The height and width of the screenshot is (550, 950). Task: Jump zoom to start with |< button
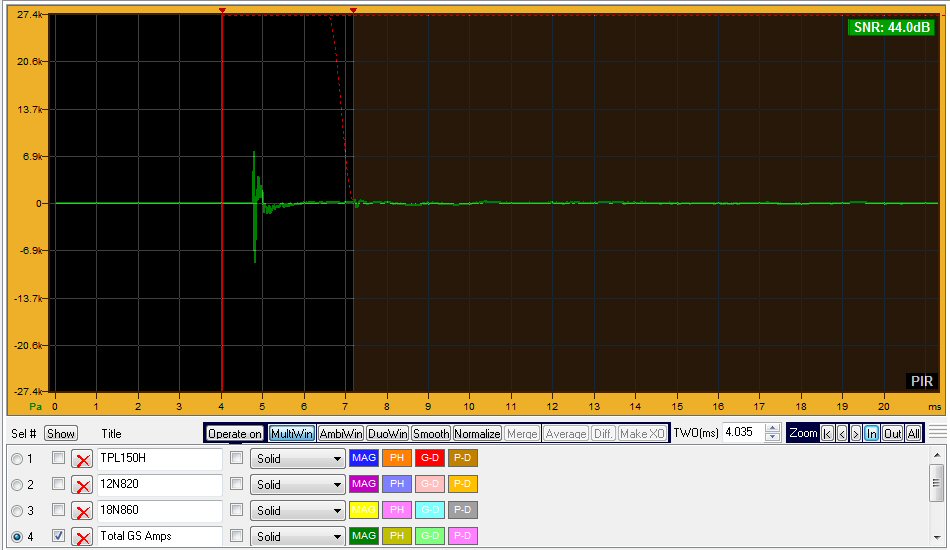[x=827, y=433]
